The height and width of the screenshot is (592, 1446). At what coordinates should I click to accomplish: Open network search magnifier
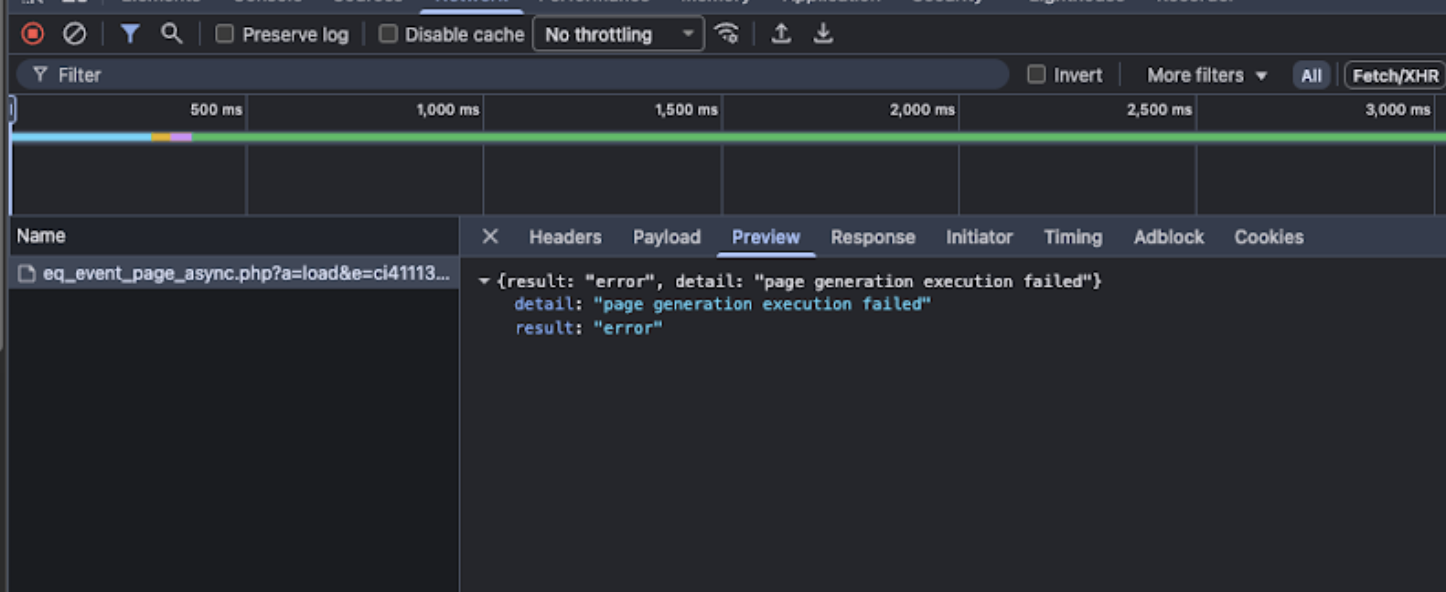tap(172, 34)
